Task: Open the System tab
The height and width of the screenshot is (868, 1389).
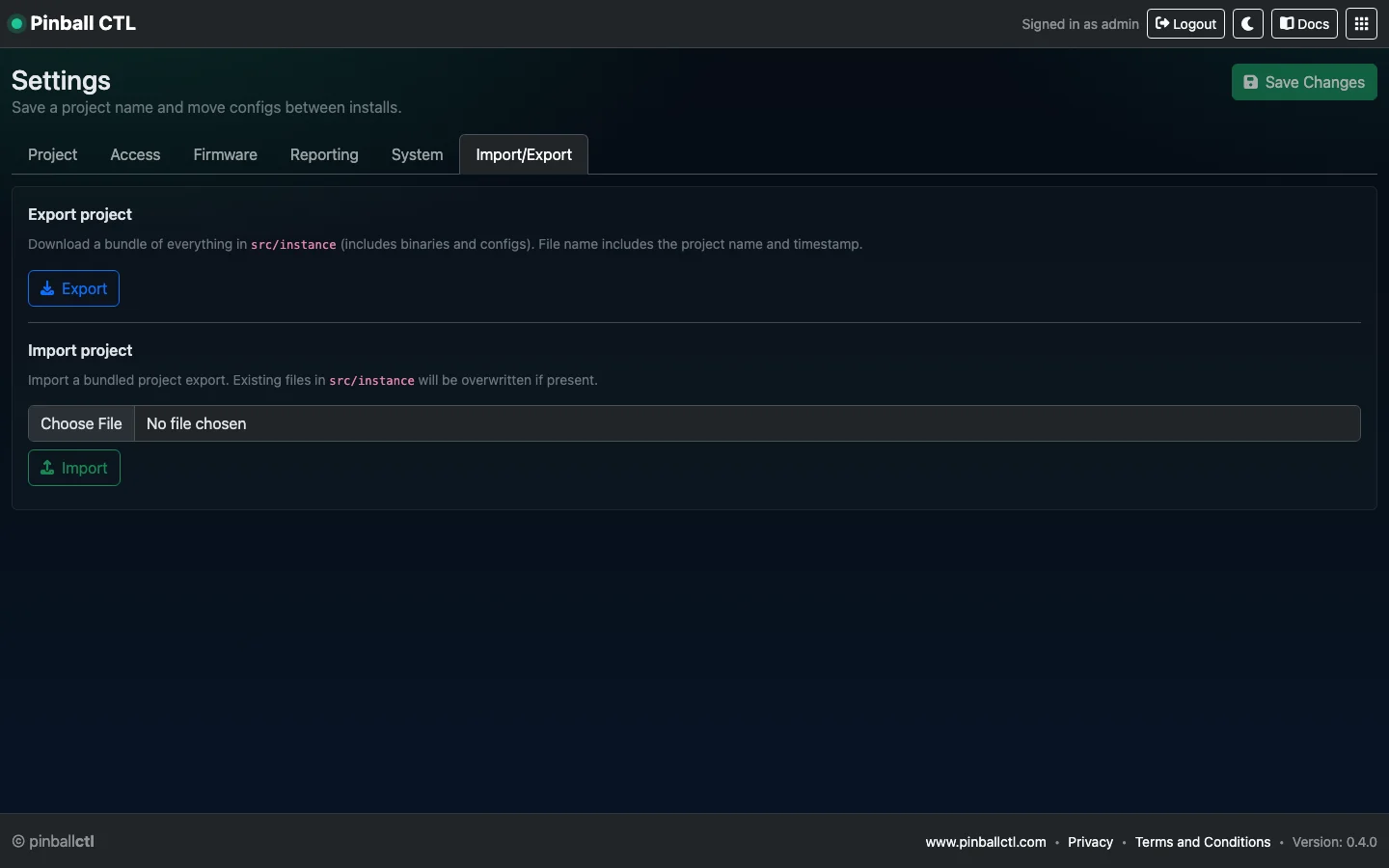Action: tap(417, 154)
